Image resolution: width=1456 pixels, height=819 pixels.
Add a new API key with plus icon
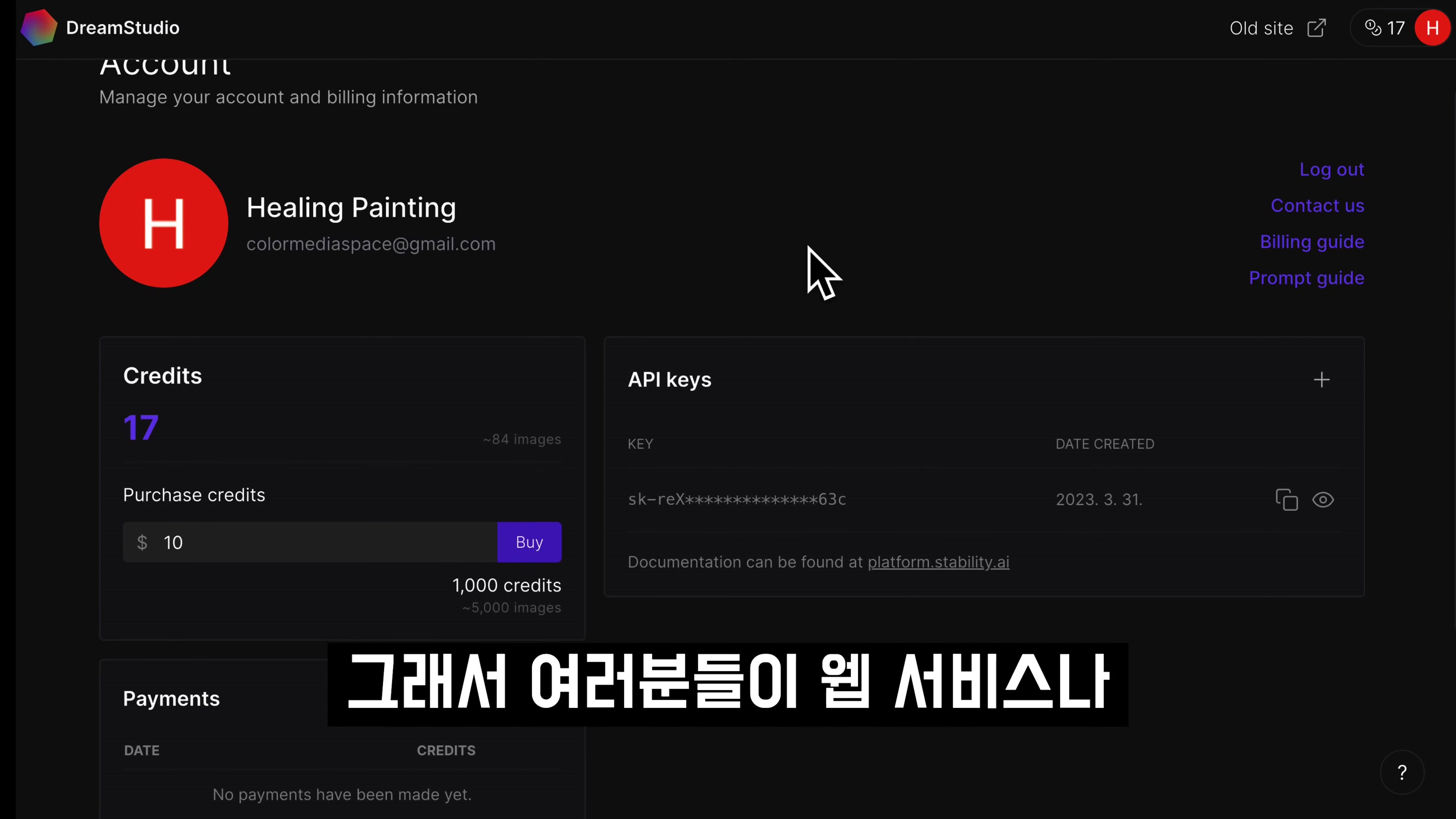[x=1322, y=380]
